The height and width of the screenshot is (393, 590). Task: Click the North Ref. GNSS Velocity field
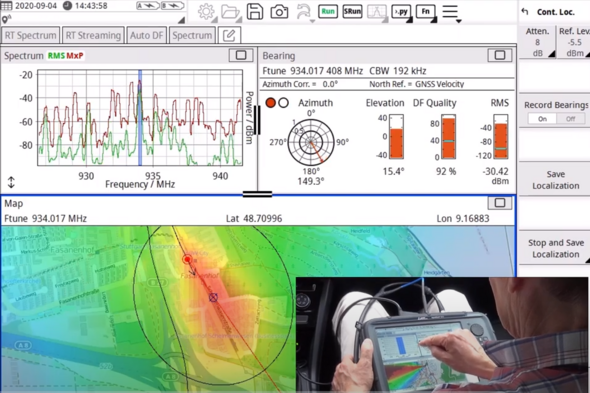click(417, 84)
